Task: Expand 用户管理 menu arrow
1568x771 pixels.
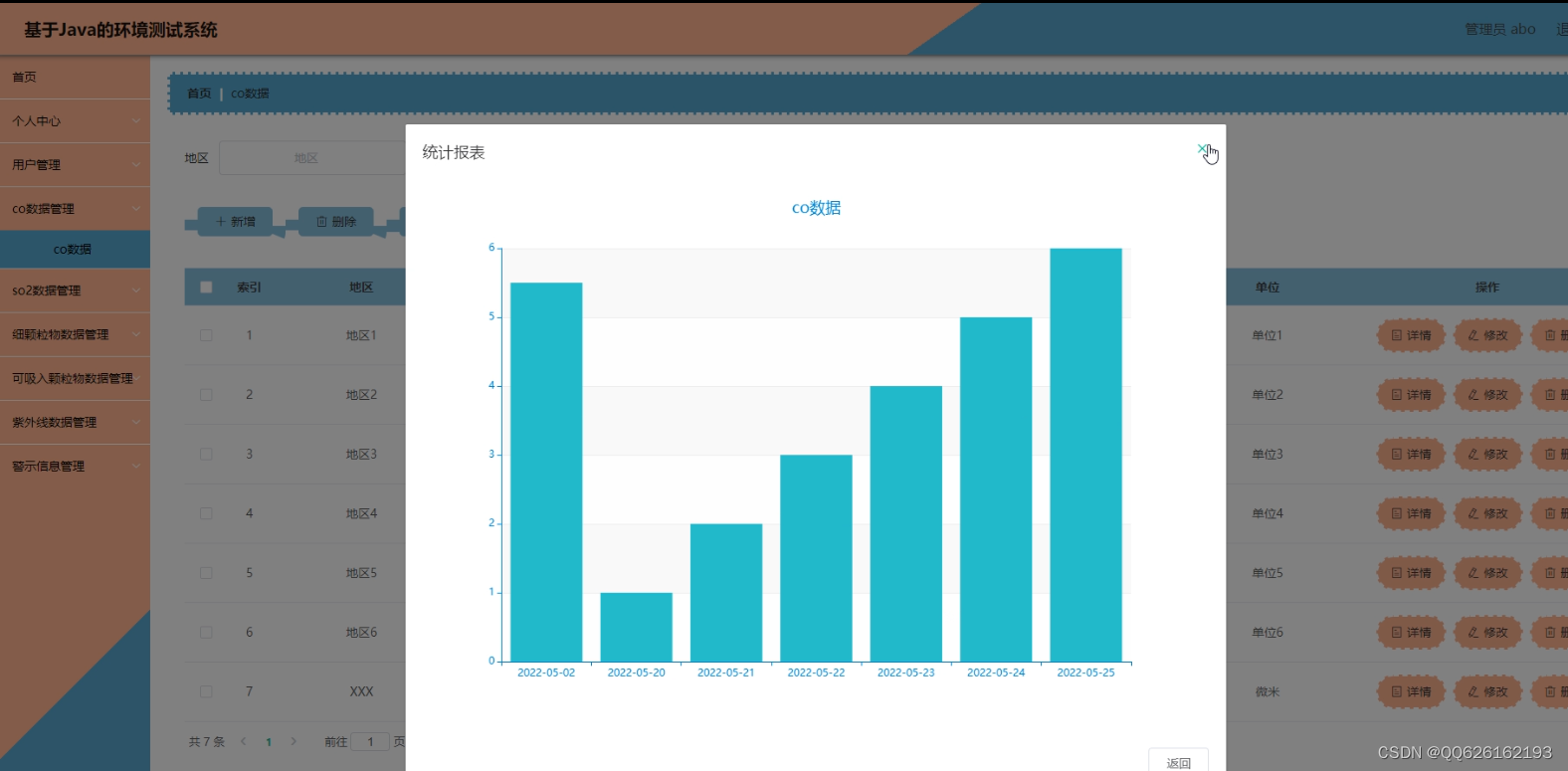Action: (x=136, y=165)
